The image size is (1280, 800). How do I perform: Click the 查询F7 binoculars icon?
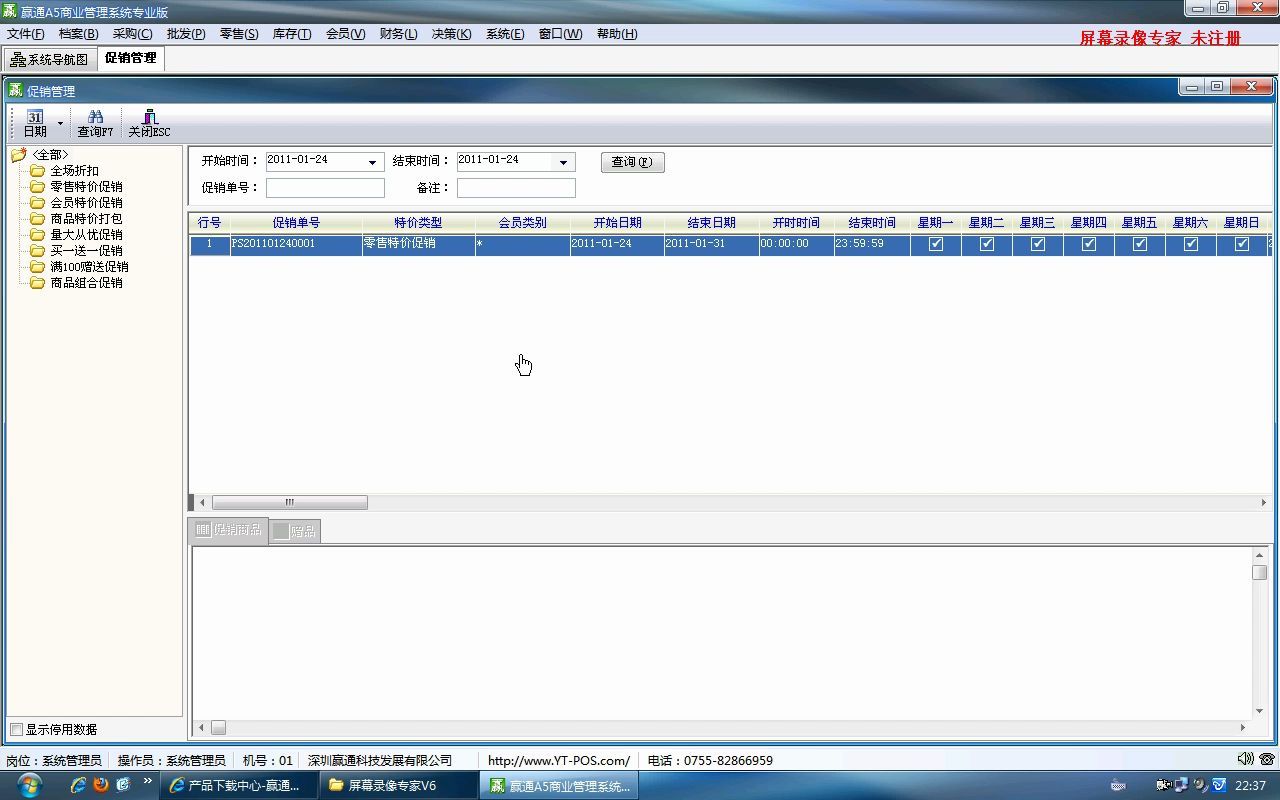95,117
